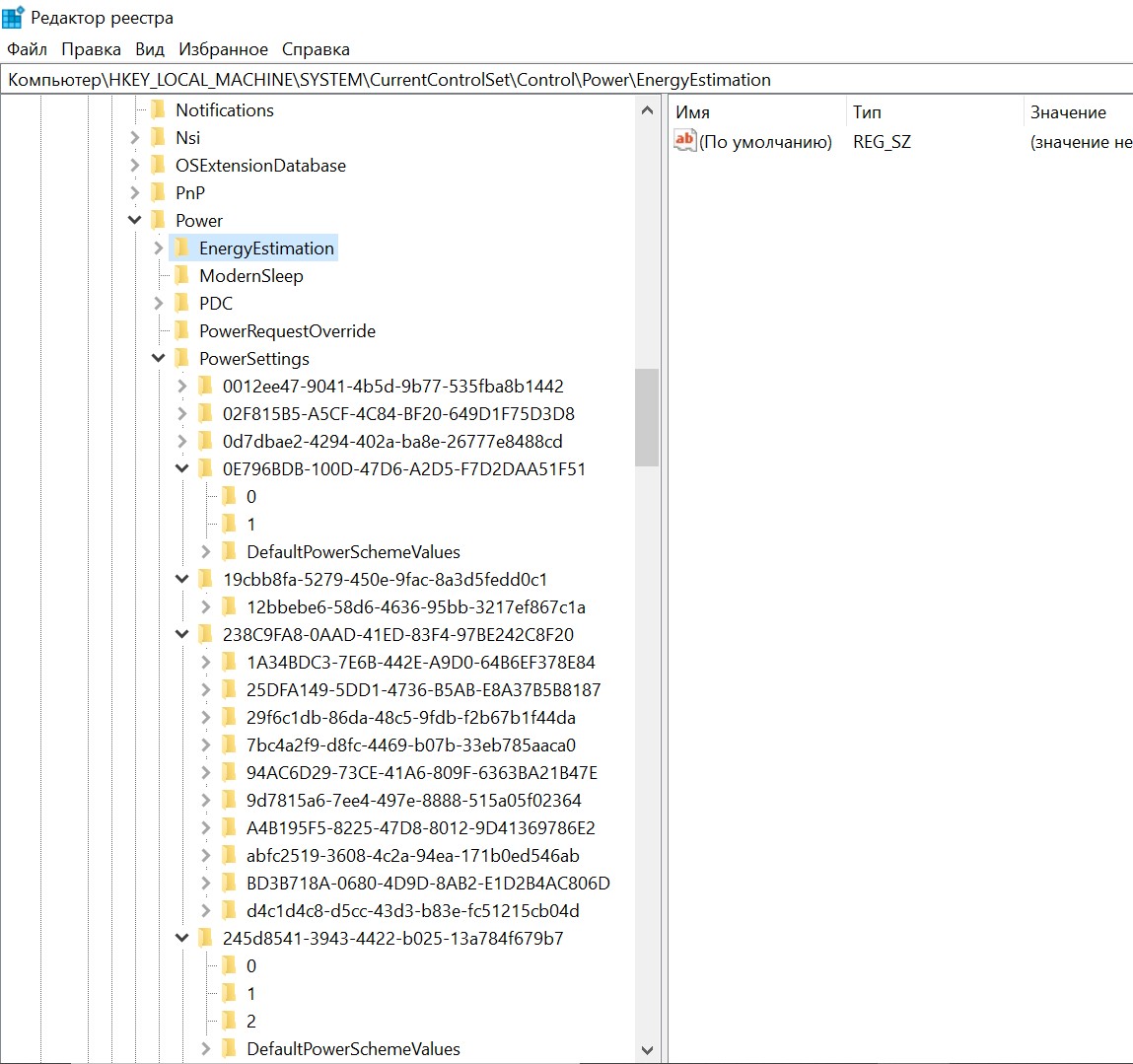Select the (По умолчанию) value name

765,142
